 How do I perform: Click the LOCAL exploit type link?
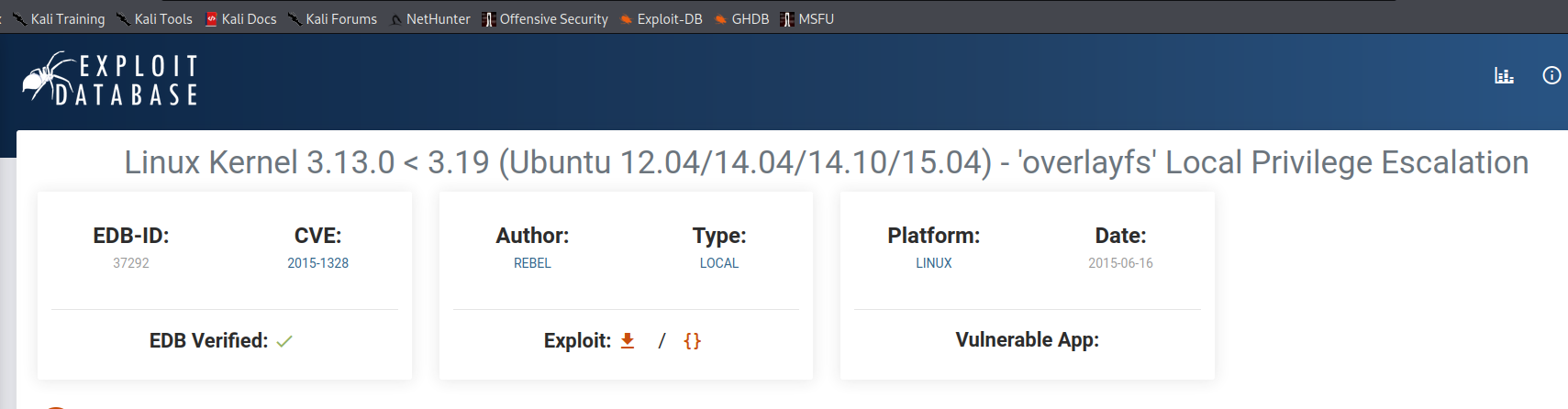pyautogui.click(x=719, y=263)
